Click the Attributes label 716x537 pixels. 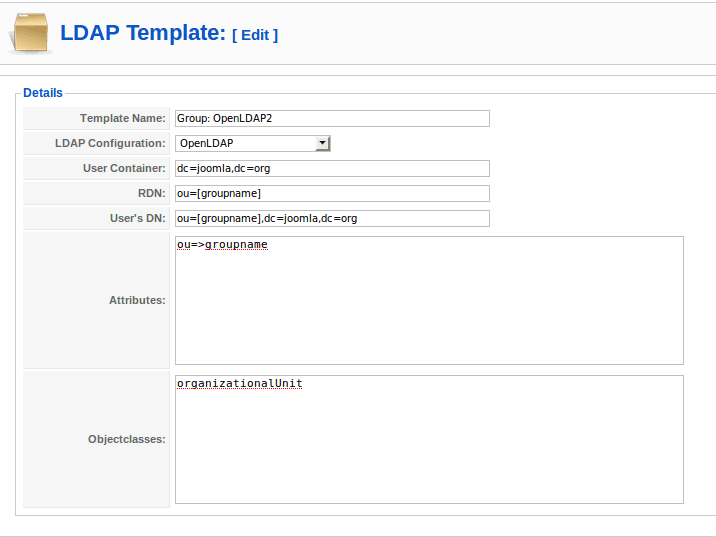click(x=137, y=300)
